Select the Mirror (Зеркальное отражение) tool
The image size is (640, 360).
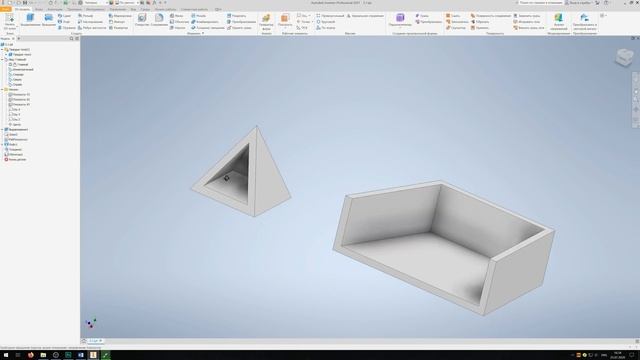pyautogui.click(x=365, y=16)
